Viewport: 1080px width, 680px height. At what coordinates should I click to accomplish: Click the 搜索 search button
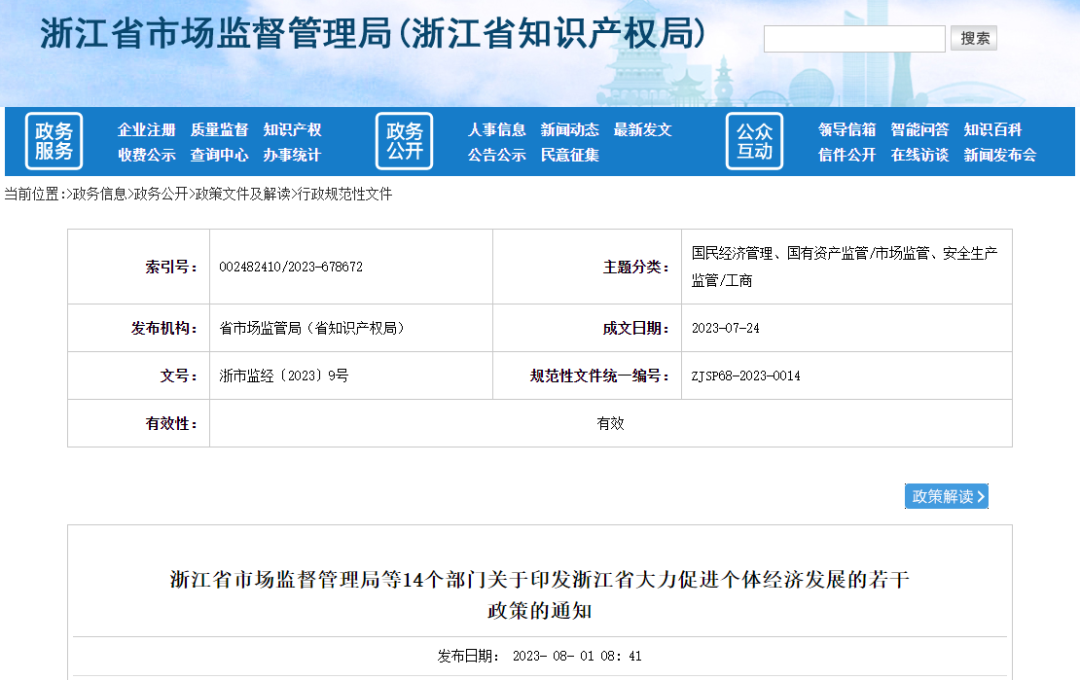click(x=974, y=38)
